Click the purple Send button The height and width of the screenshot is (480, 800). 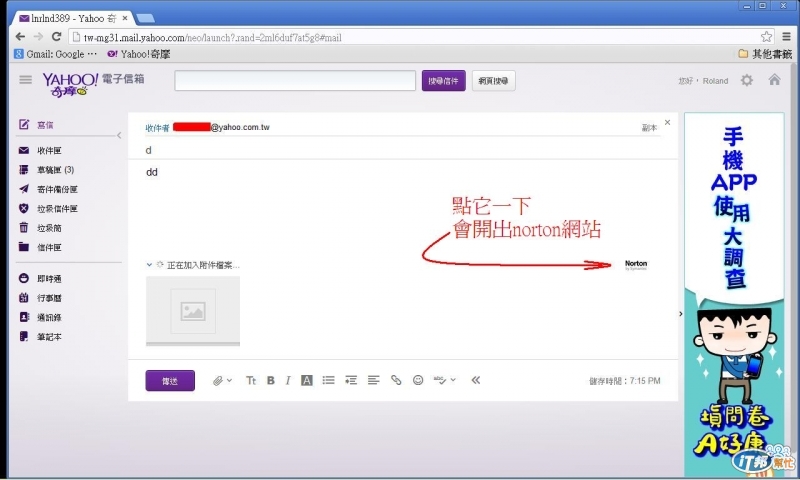[170, 381]
